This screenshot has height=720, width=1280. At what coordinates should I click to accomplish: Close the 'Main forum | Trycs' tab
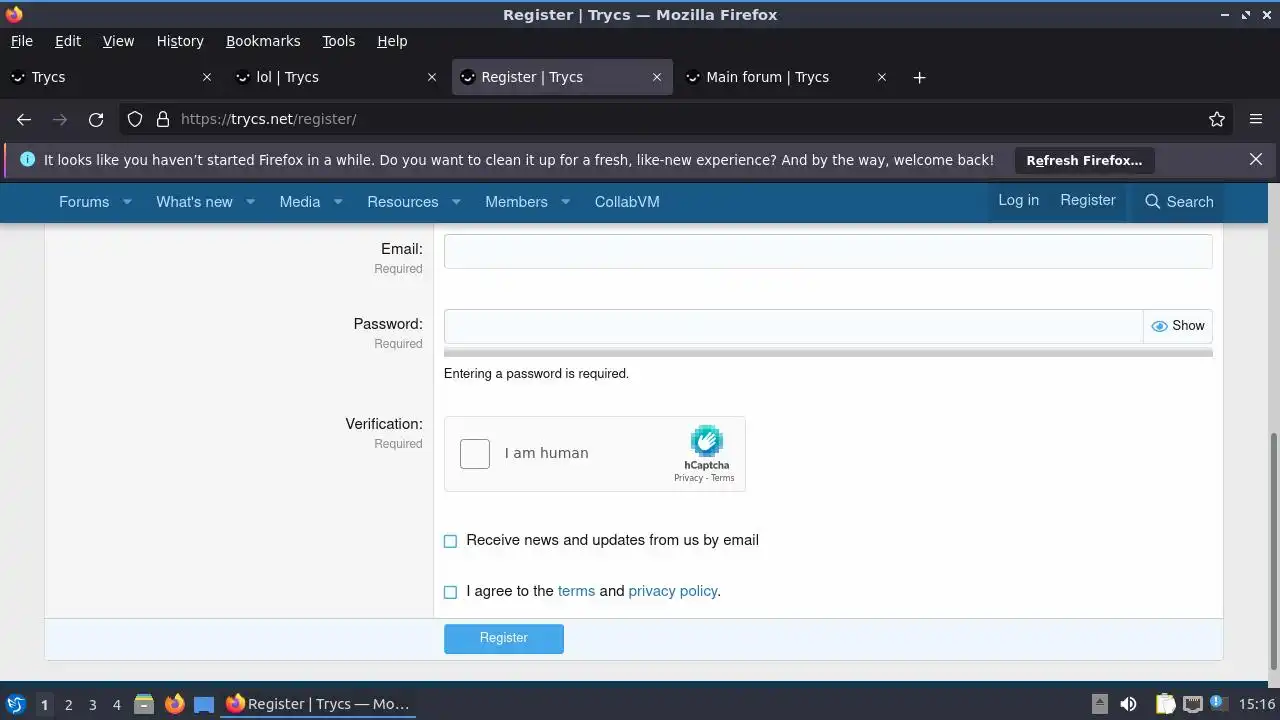(882, 77)
